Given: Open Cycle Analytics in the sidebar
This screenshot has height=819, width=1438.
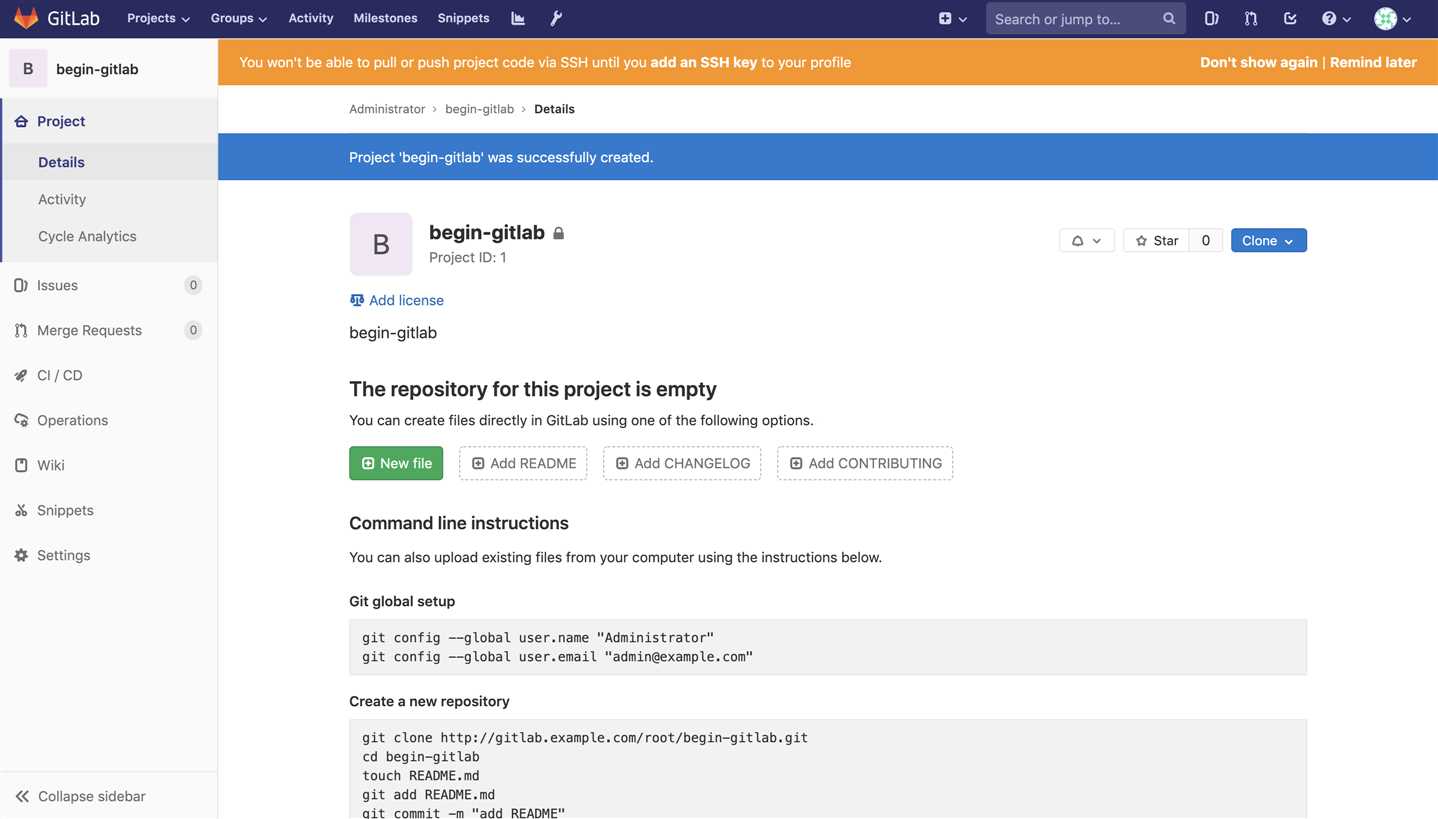Looking at the screenshot, I should point(87,236).
